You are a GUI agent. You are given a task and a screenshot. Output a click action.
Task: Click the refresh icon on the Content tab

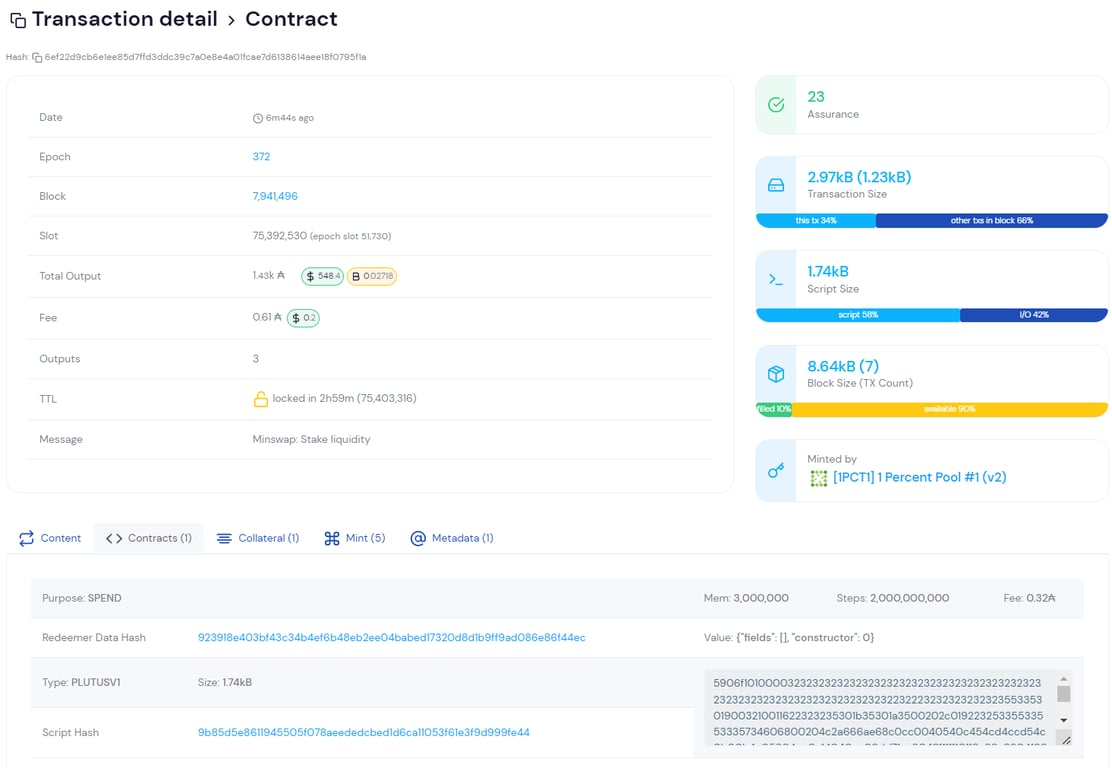pos(24,537)
